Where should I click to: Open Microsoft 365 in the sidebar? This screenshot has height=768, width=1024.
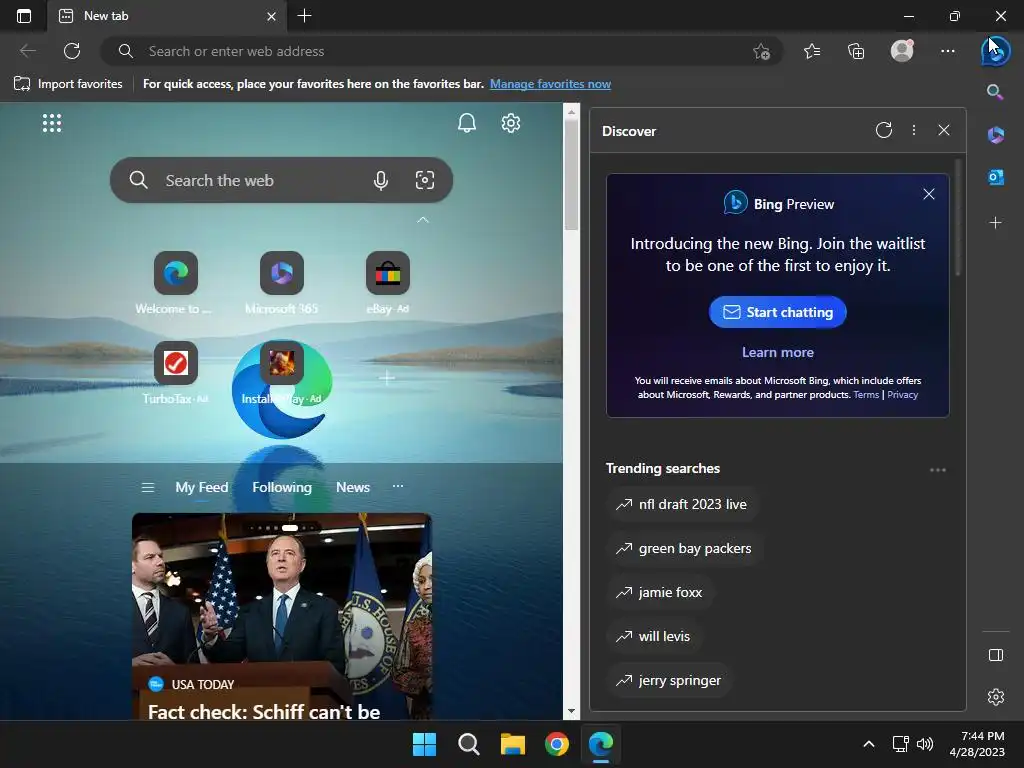pos(995,135)
